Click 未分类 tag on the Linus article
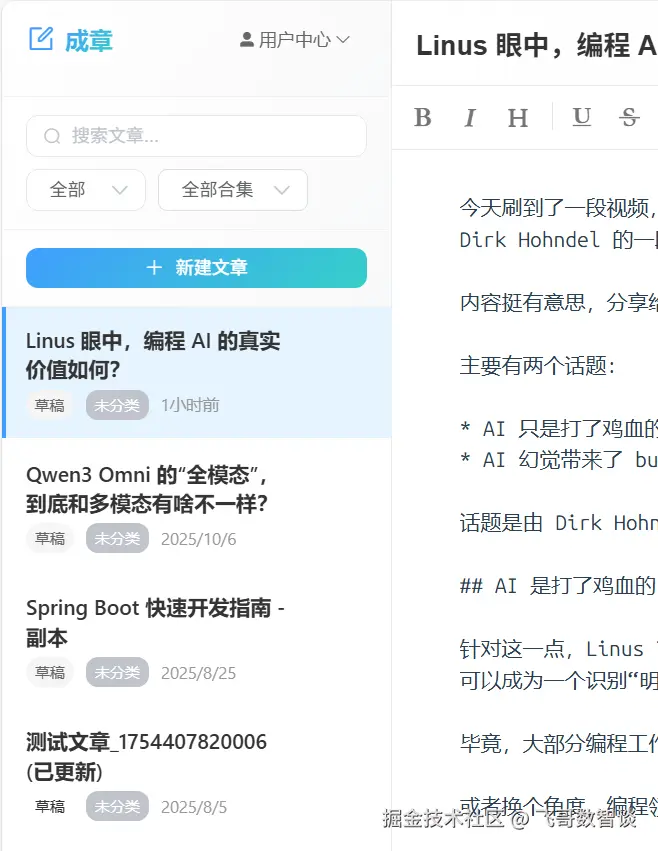This screenshot has height=851, width=658. tap(117, 405)
